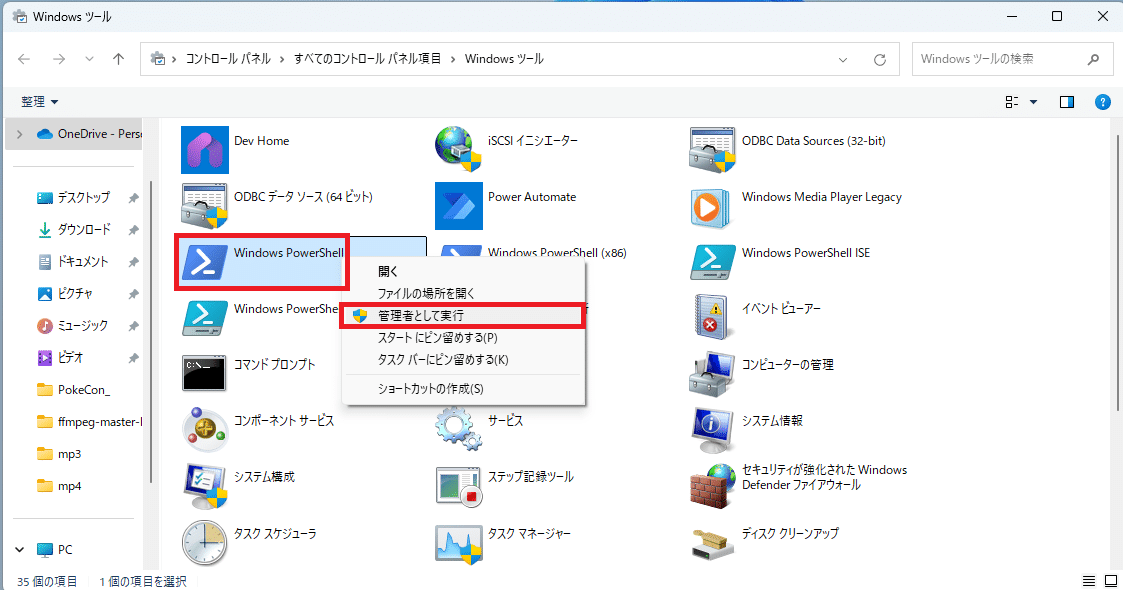Click the search magnifier icon

[x=1094, y=59]
